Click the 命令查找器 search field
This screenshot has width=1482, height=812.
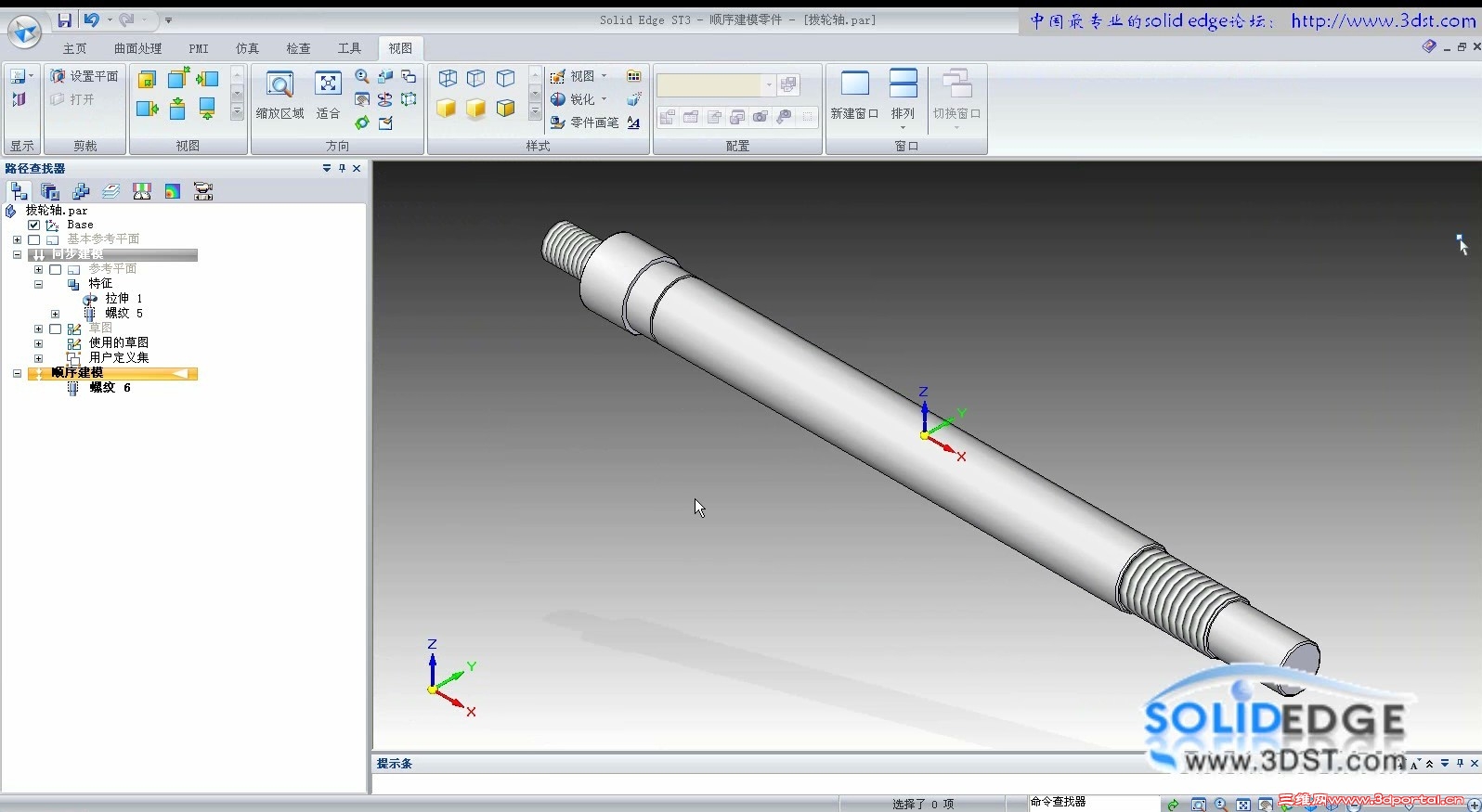[1094, 802]
